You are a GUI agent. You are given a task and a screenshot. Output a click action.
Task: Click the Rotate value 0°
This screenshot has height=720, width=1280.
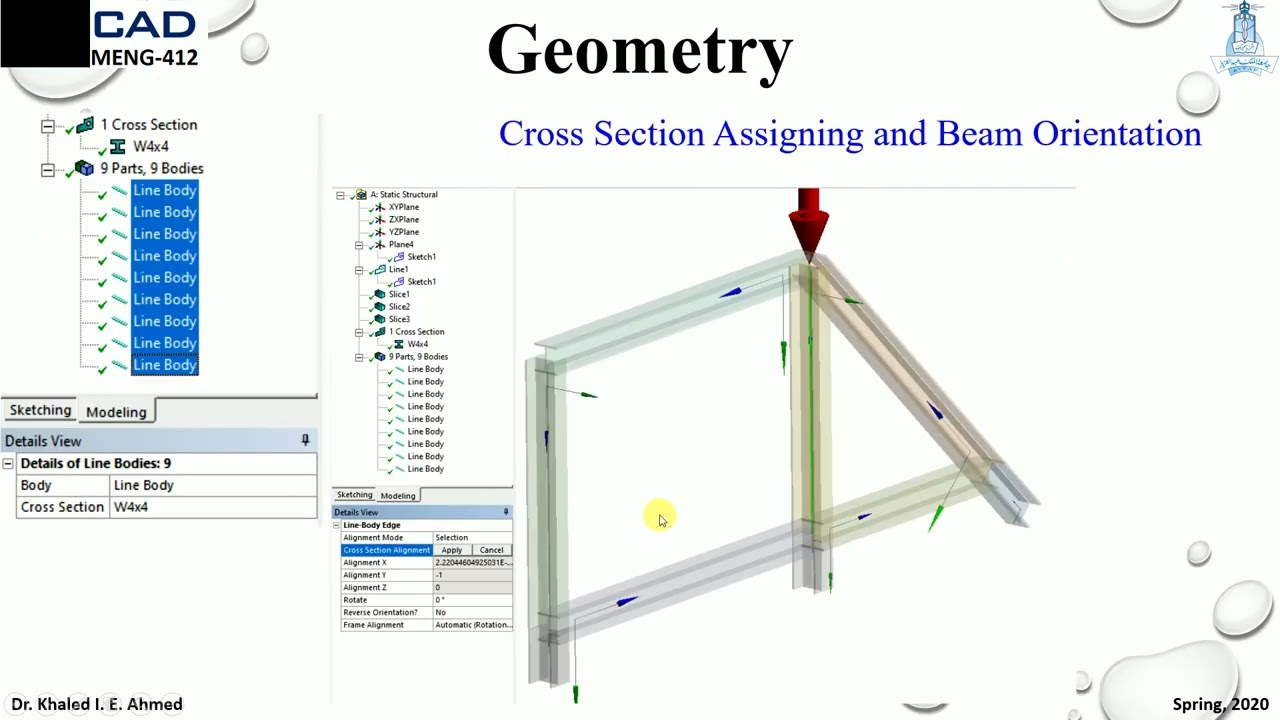pyautogui.click(x=472, y=600)
